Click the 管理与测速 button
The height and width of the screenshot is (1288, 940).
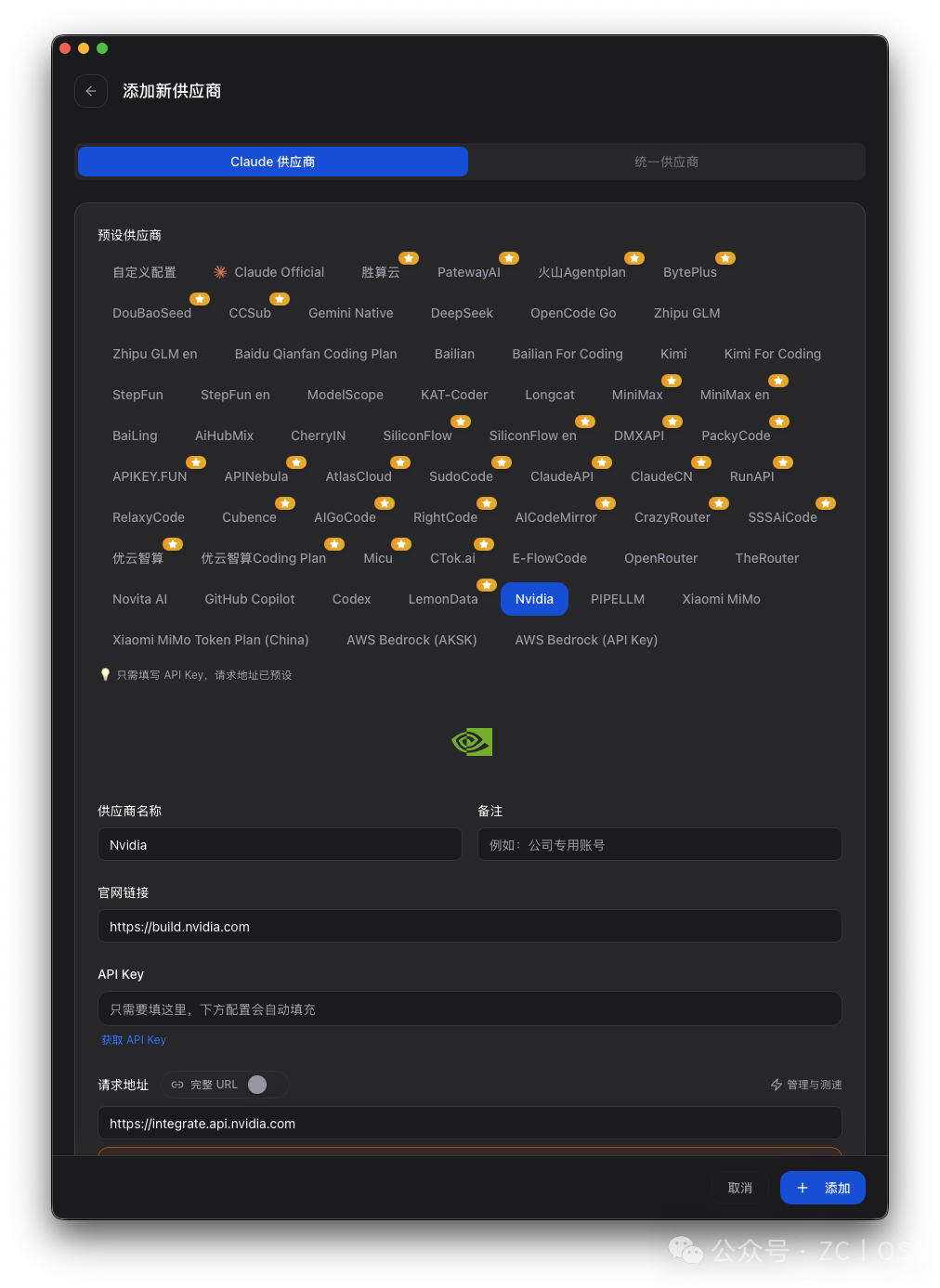(x=806, y=1085)
